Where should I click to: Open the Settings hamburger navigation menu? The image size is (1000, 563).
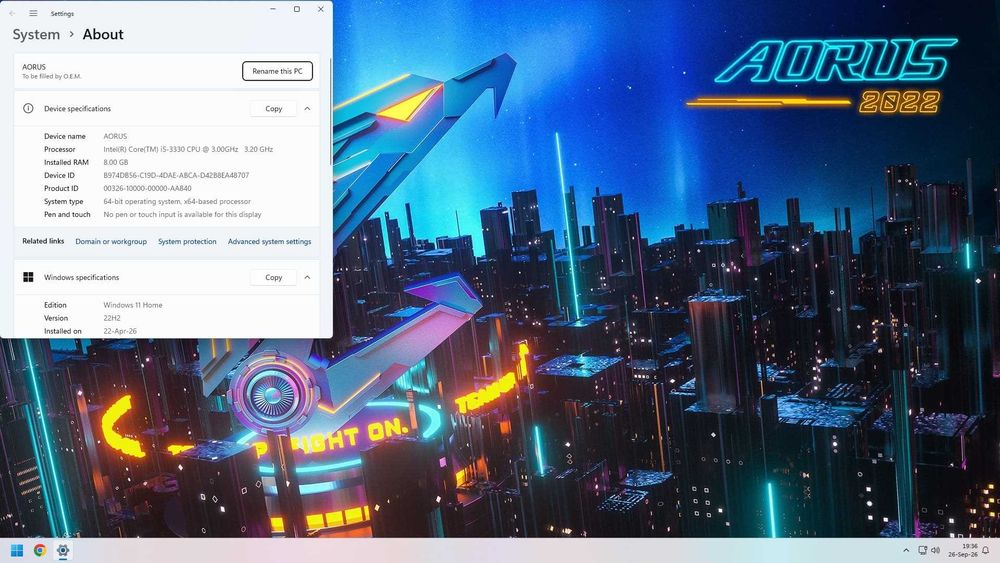pos(33,13)
